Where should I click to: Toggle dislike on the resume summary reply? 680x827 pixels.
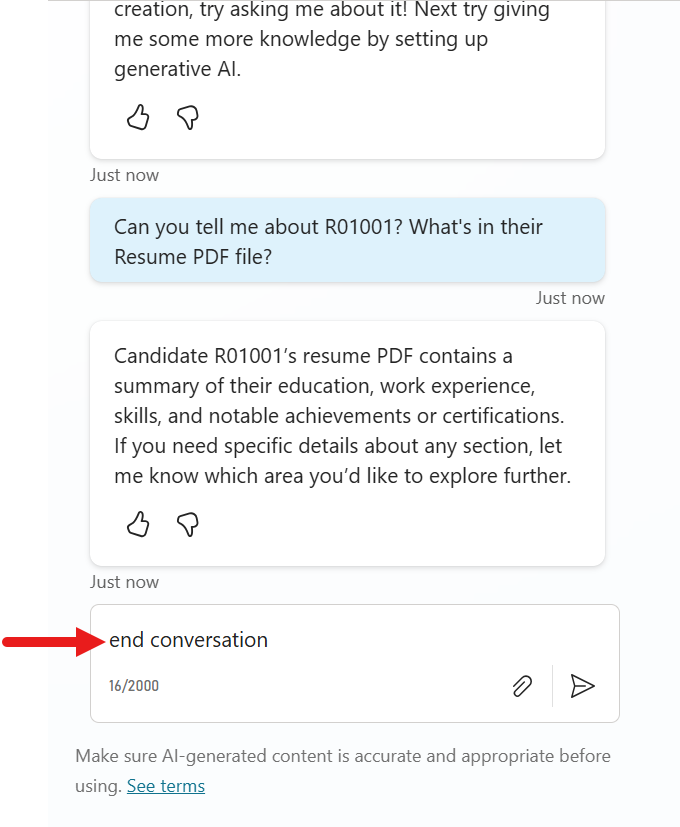187,524
